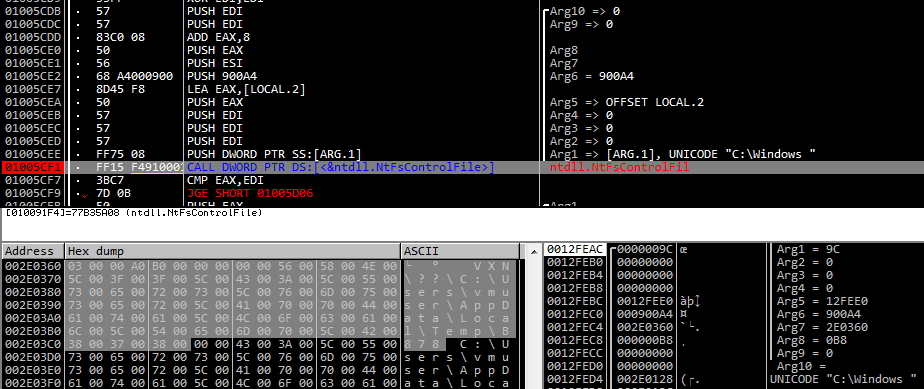The height and width of the screenshot is (389, 924).
Task: Select address 01005CDB in disassembly
Action: [x=33, y=11]
